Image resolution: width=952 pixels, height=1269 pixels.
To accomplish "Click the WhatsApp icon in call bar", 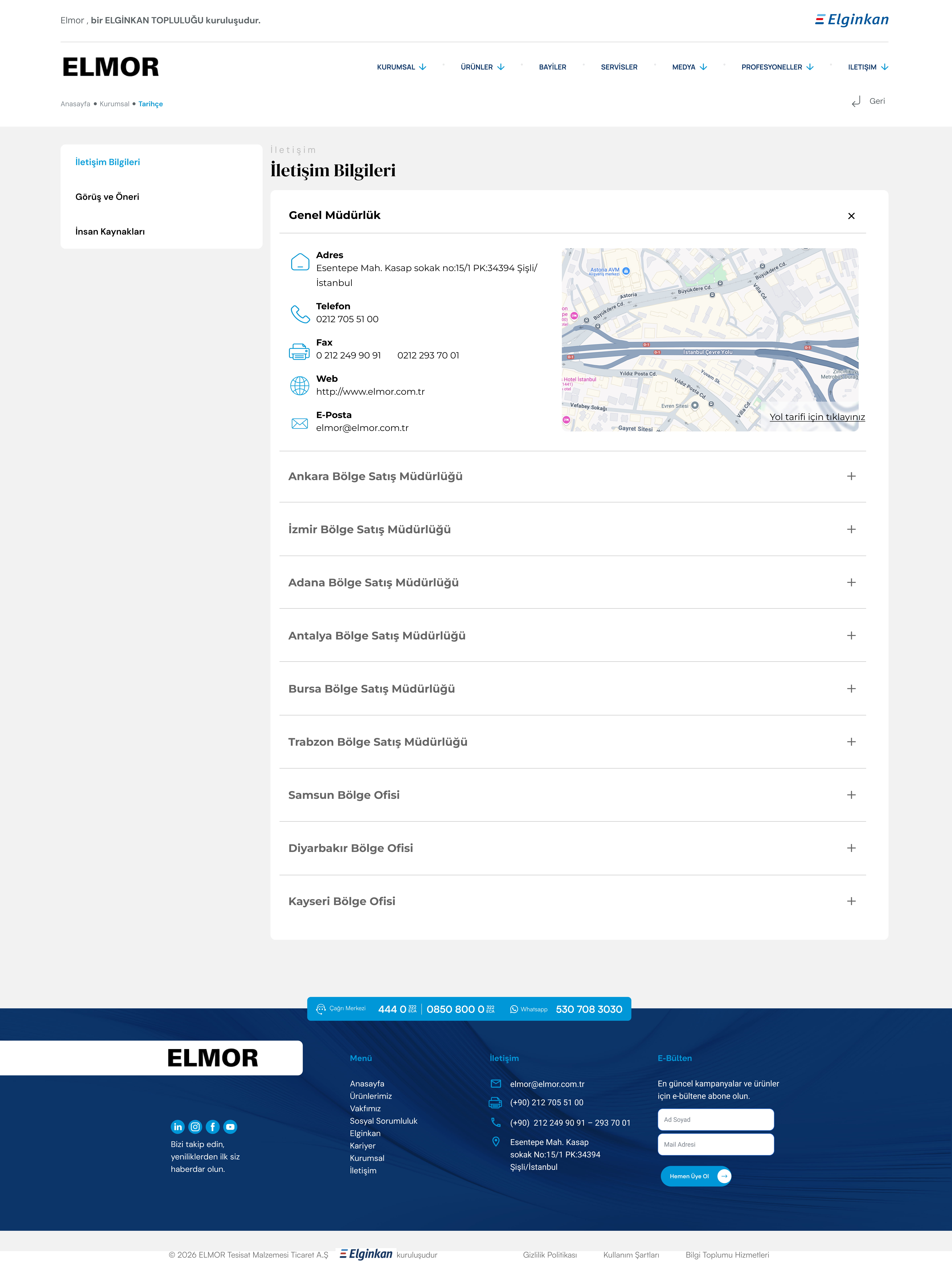I will [x=514, y=1009].
